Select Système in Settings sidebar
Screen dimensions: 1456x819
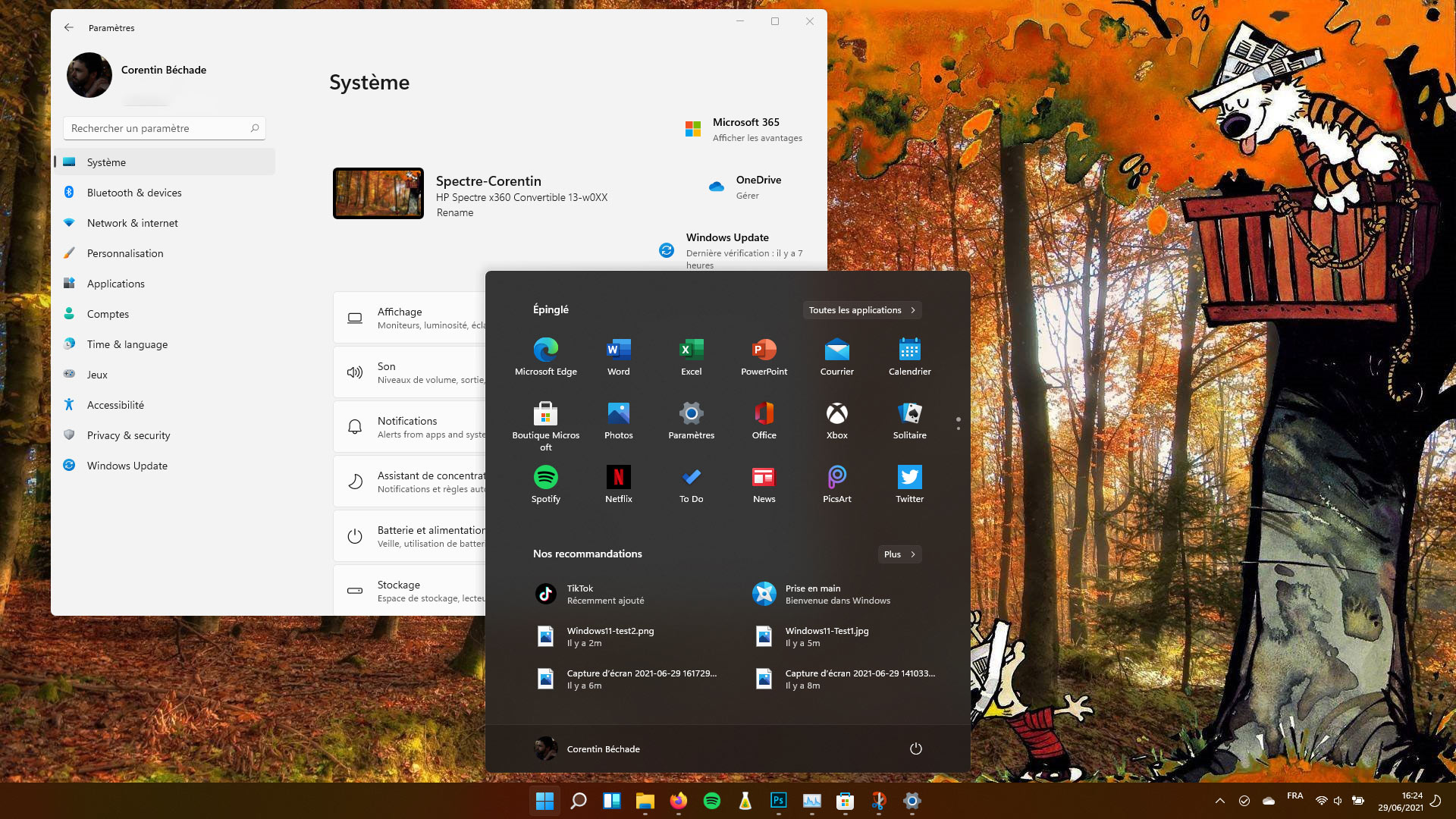point(165,162)
